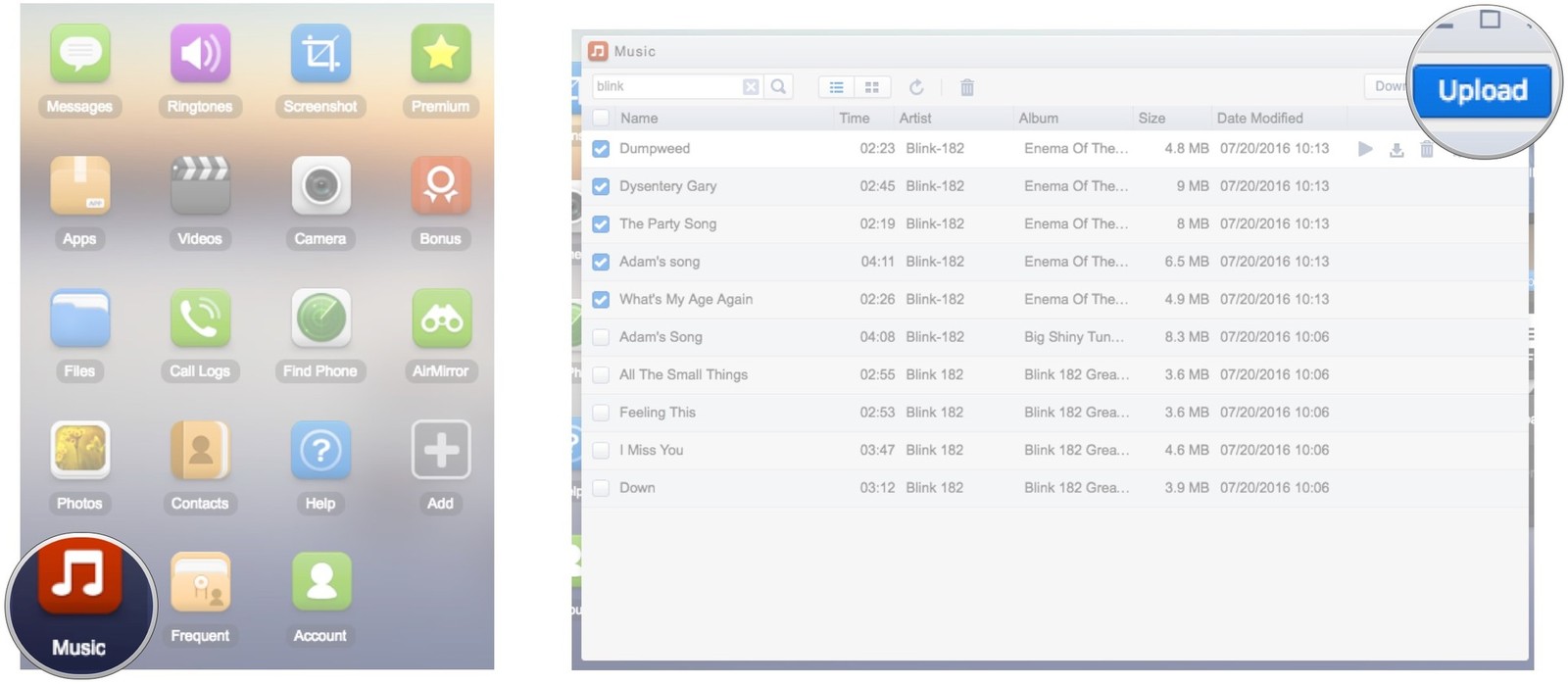Select 'Feeling This' song title

[658, 412]
